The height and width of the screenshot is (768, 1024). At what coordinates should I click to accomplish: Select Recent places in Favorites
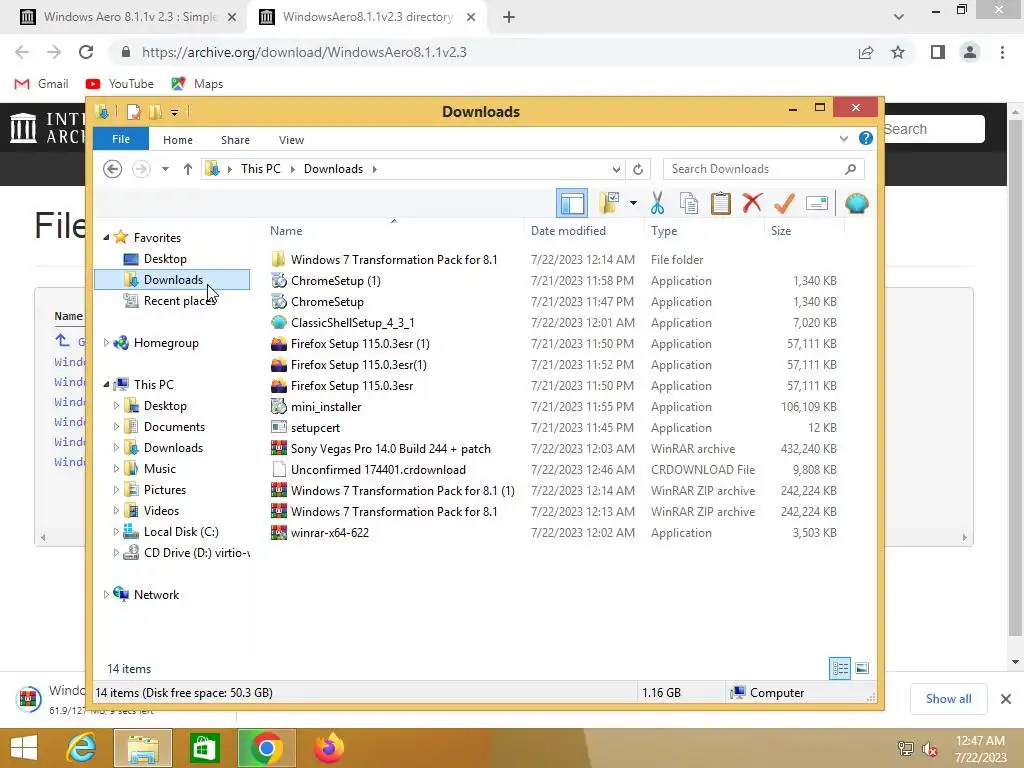tap(179, 301)
